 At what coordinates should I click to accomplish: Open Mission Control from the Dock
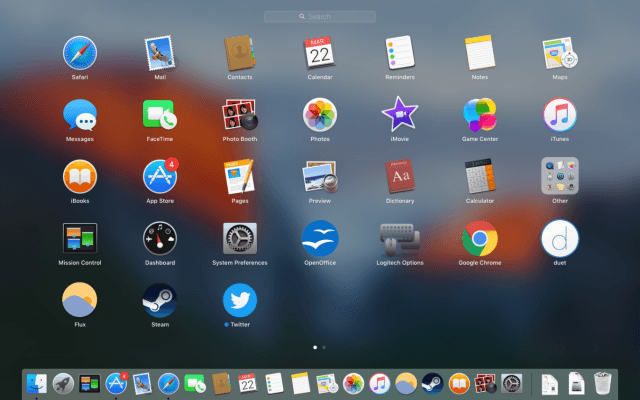[89, 384]
